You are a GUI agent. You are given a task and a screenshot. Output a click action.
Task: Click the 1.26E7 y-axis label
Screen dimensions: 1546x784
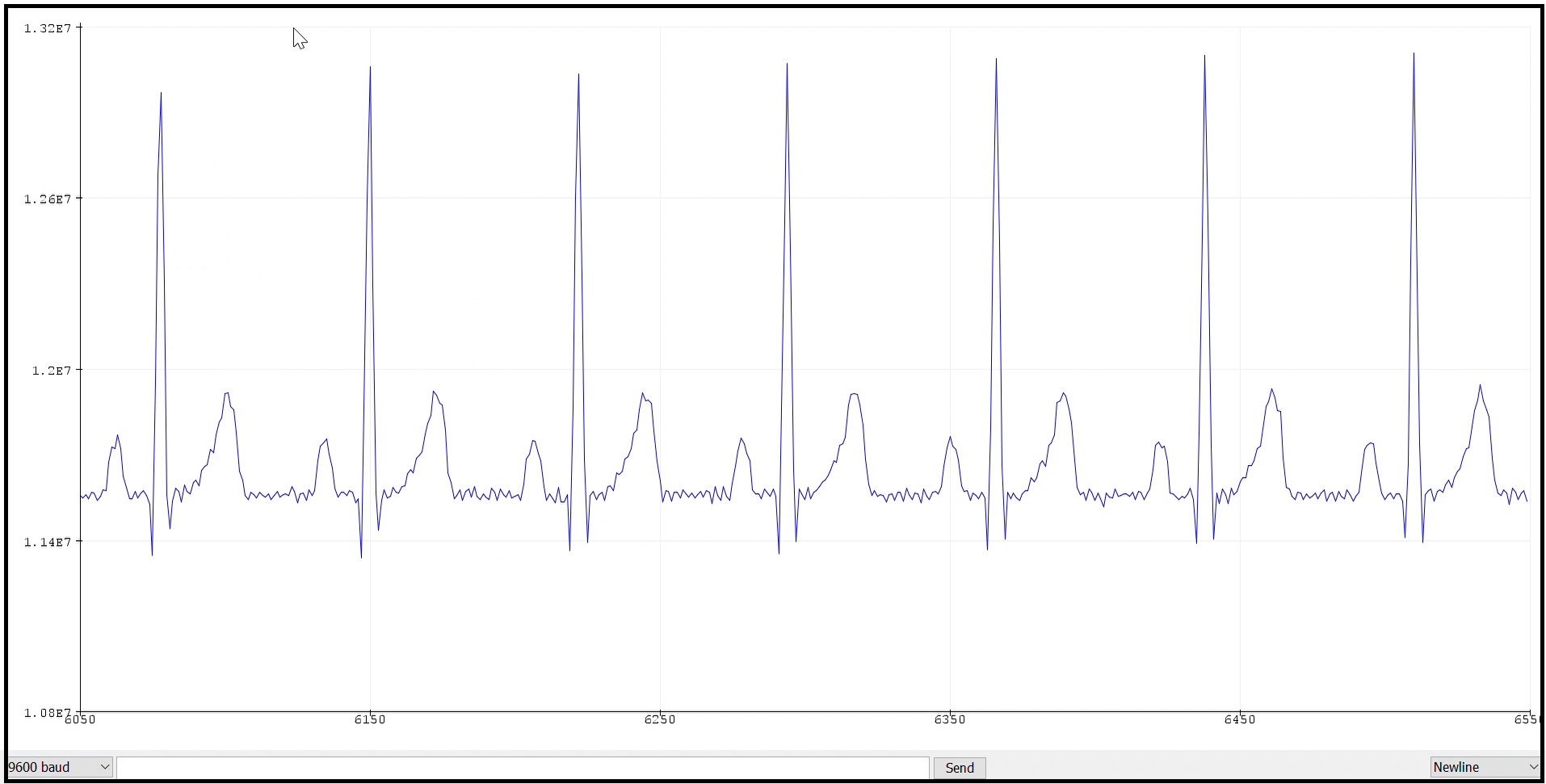click(48, 199)
